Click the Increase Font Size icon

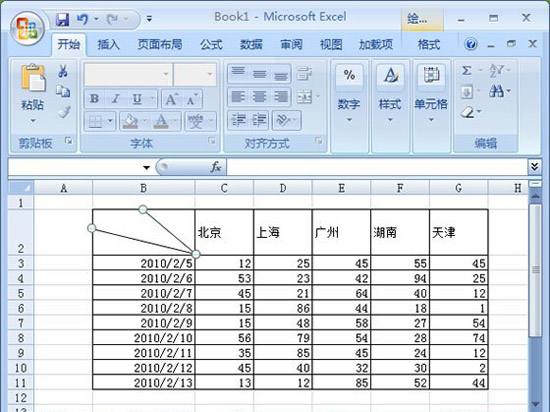(x=172, y=99)
